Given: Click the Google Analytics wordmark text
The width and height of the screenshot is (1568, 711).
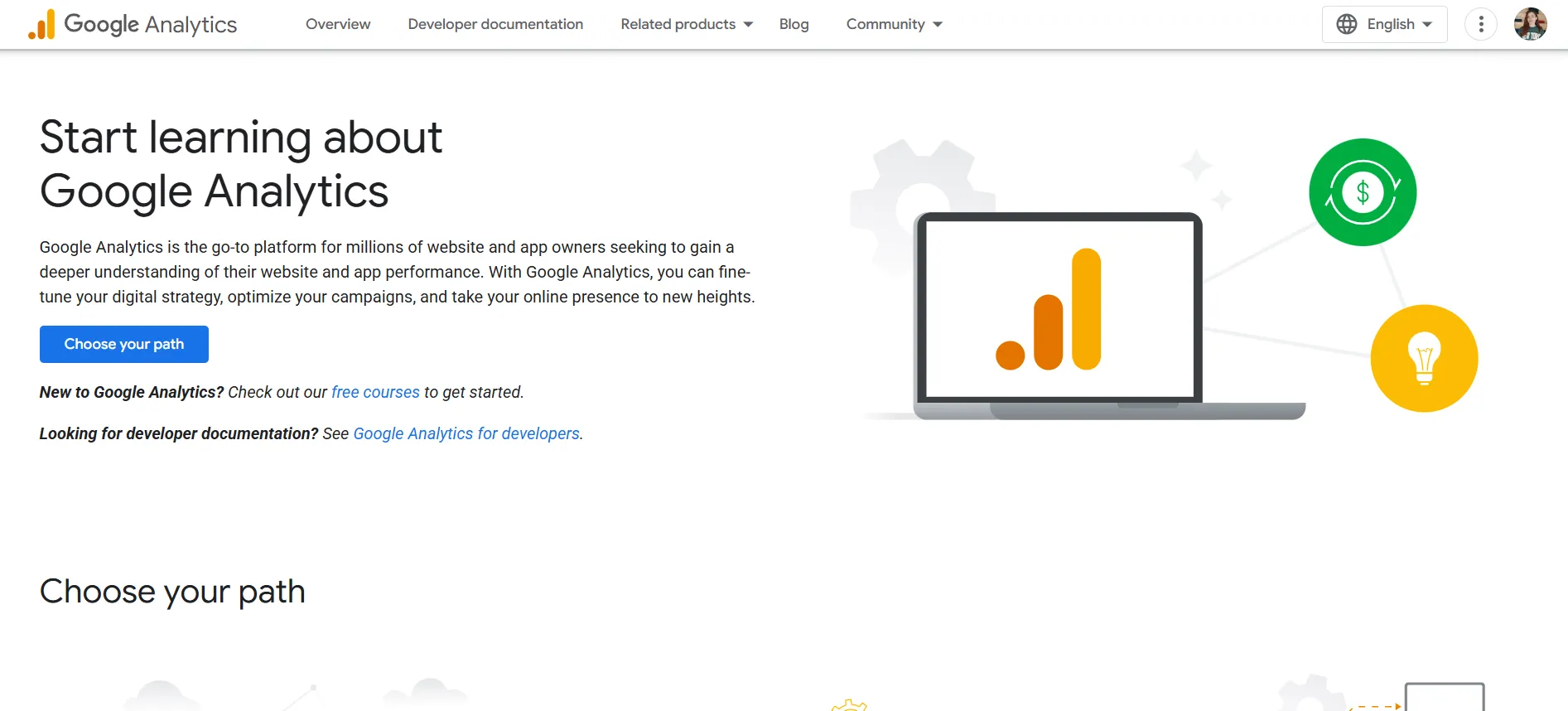Looking at the screenshot, I should [x=151, y=24].
